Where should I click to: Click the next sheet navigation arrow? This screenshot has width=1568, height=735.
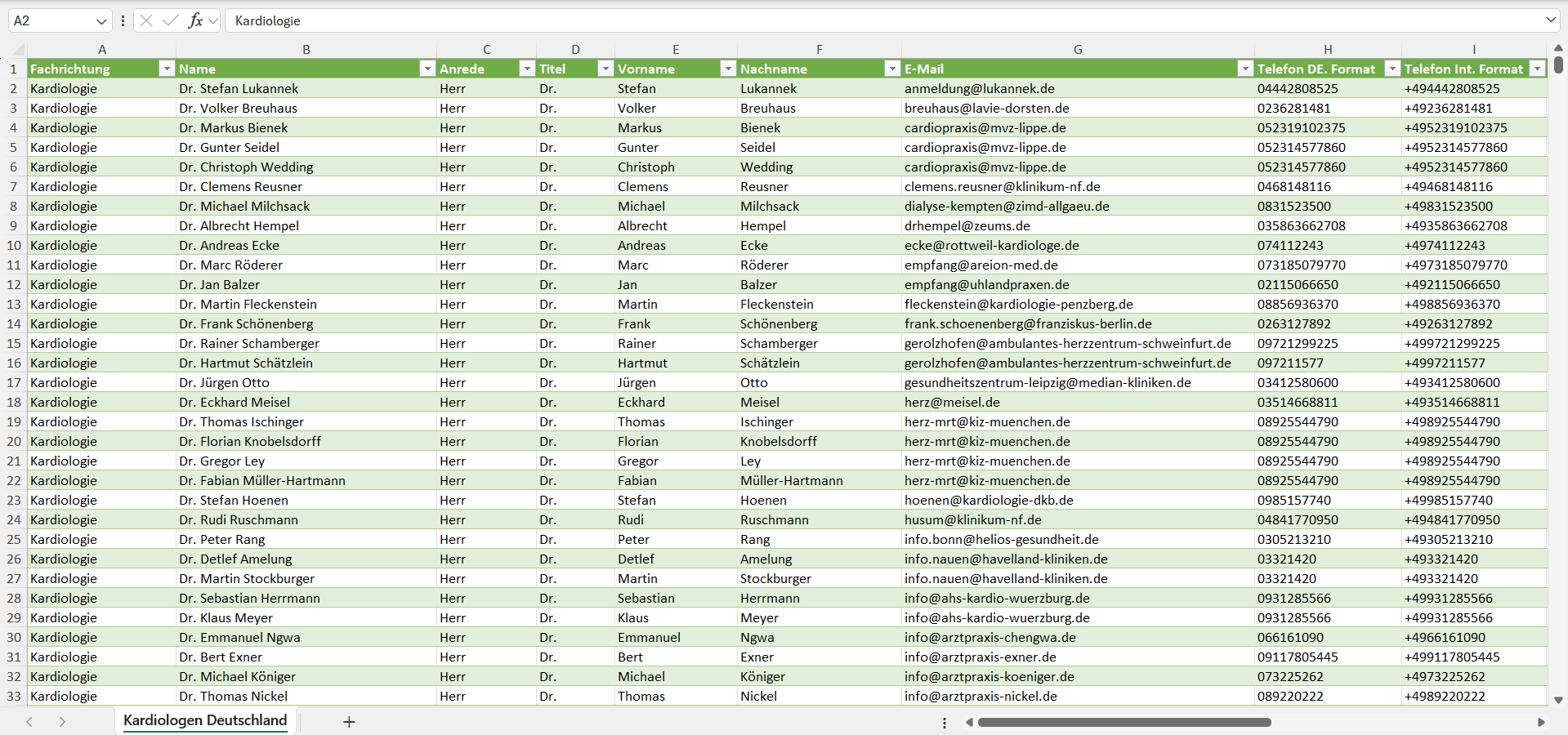62,722
